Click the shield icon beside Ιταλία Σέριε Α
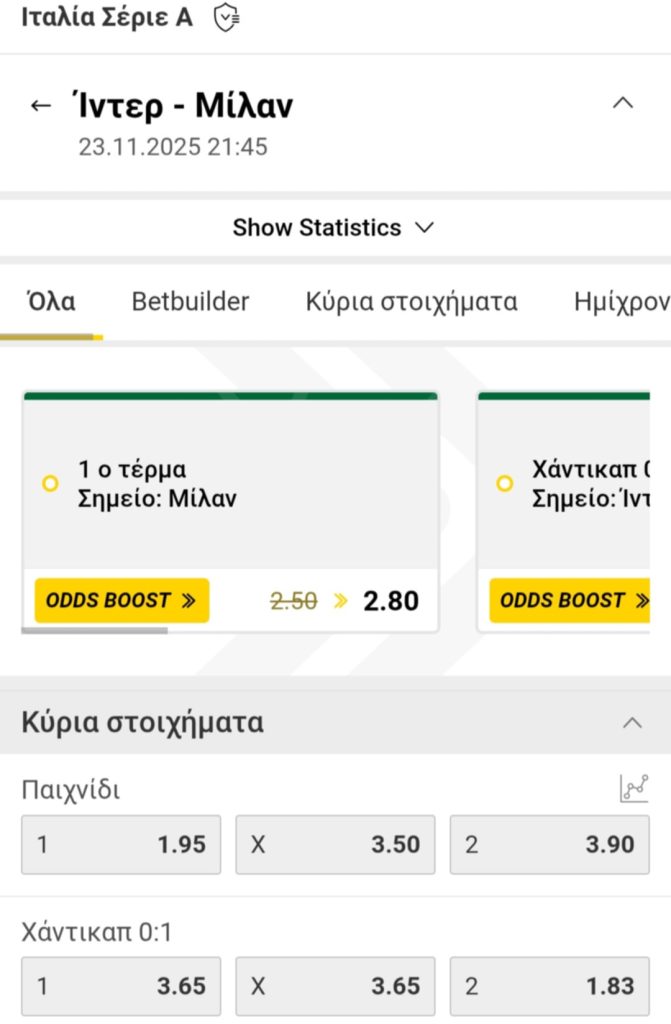This screenshot has height=1024, width=671. click(x=227, y=18)
